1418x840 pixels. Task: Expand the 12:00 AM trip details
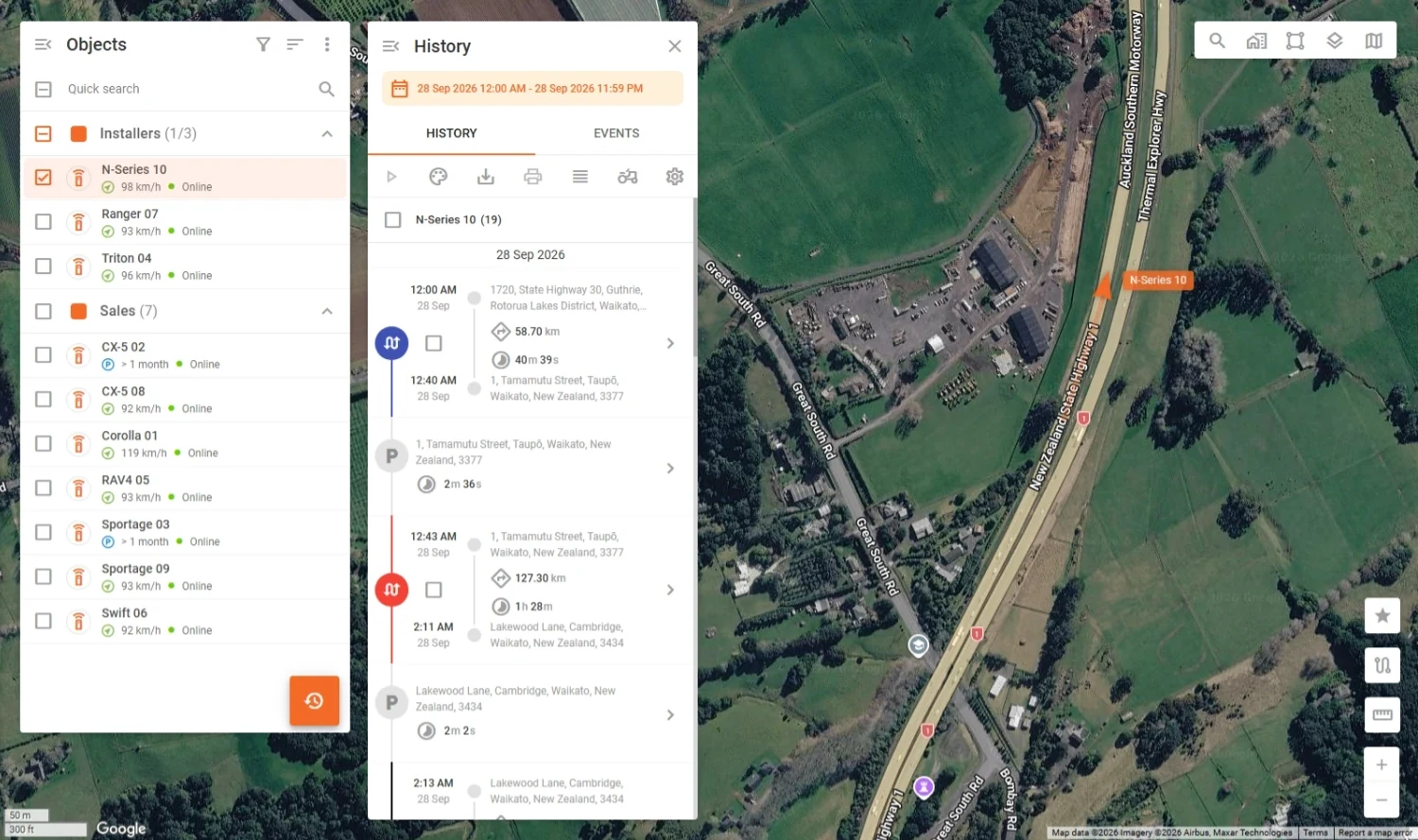pos(670,344)
